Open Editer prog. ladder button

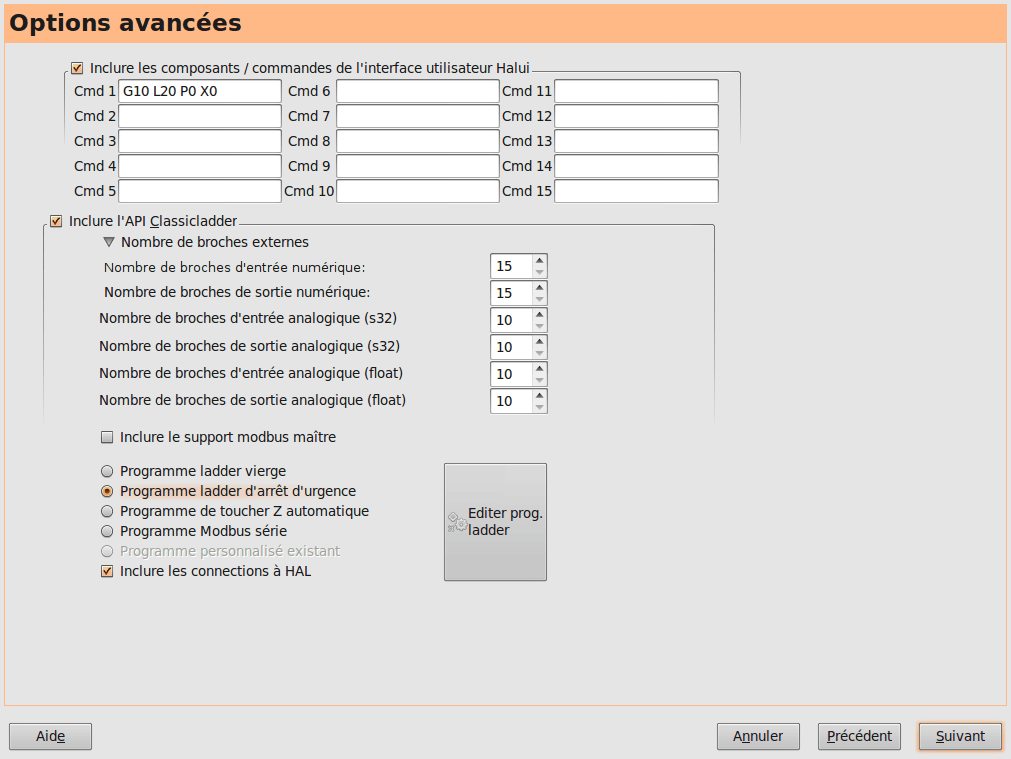pyautogui.click(x=495, y=522)
